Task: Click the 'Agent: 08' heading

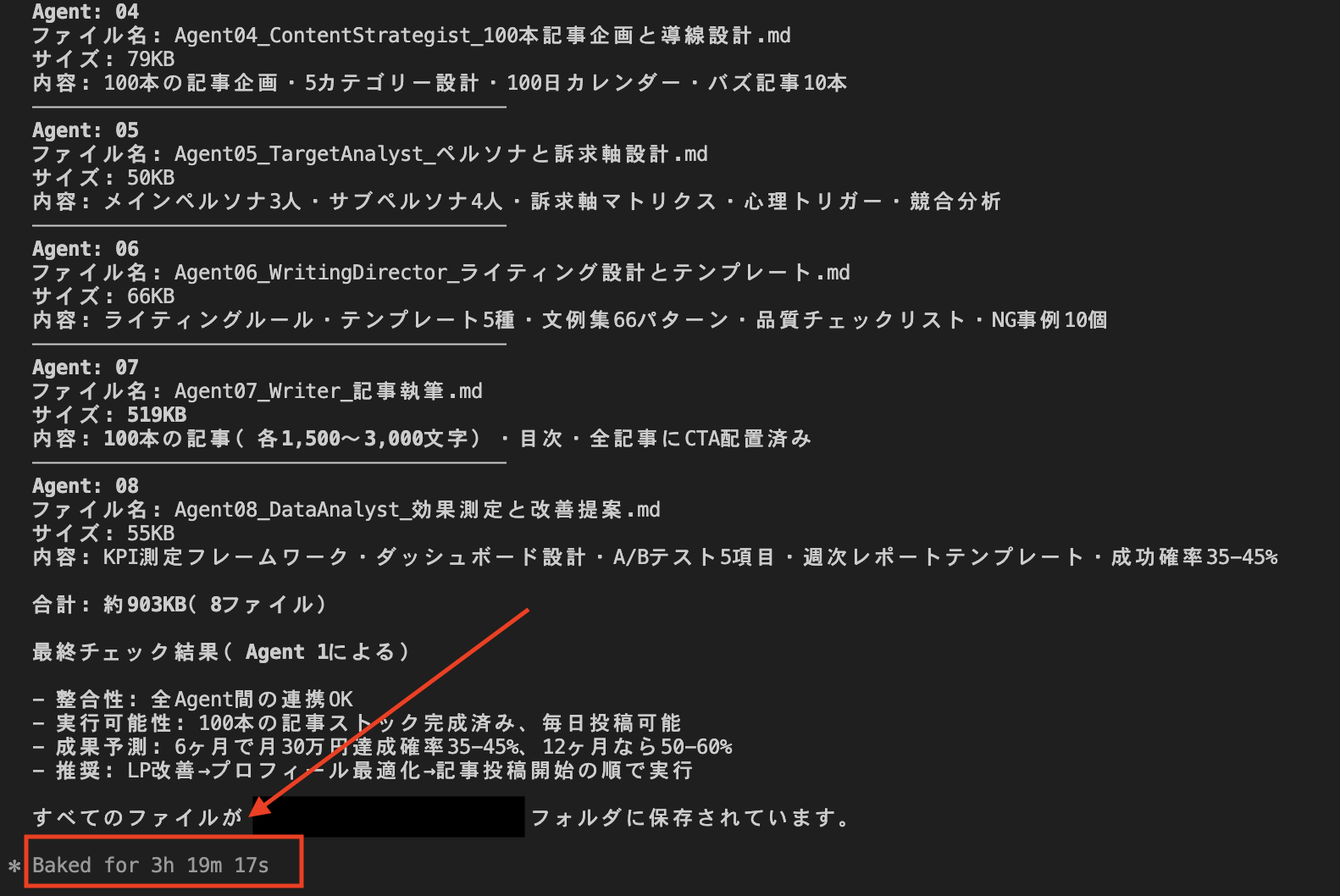Action: pyautogui.click(x=86, y=486)
